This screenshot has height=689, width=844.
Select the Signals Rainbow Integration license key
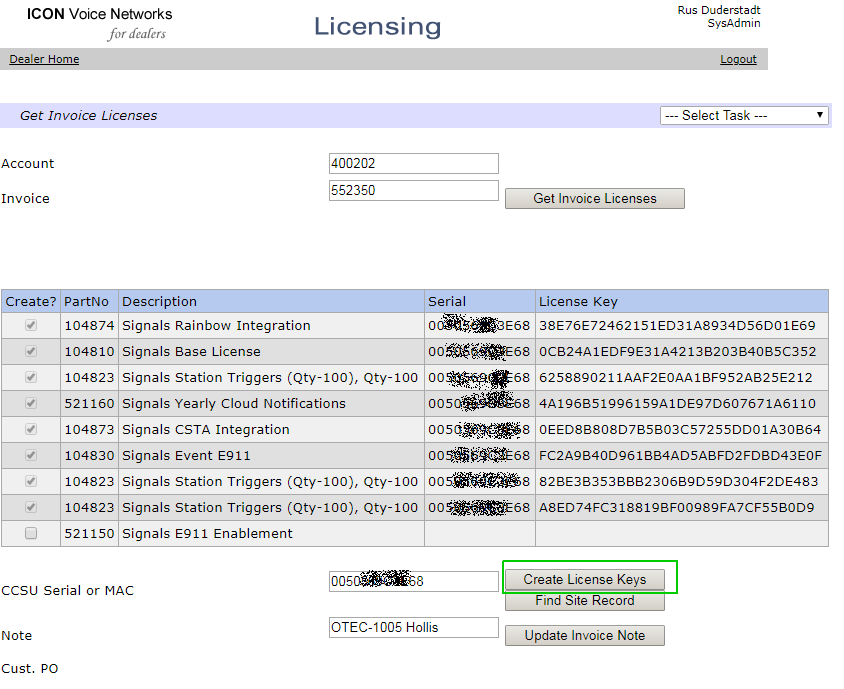[x=677, y=326]
